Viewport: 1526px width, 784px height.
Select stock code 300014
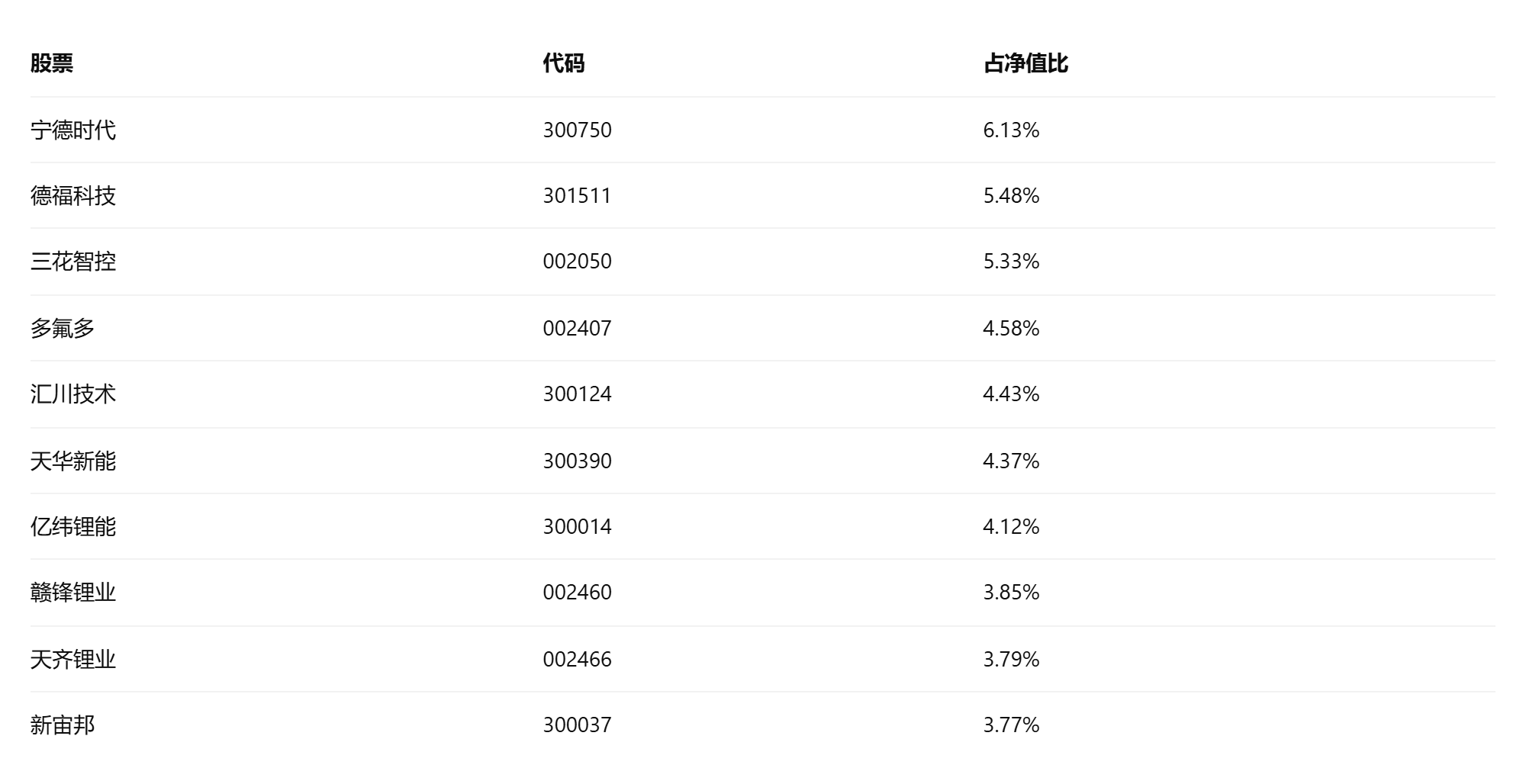pos(578,527)
